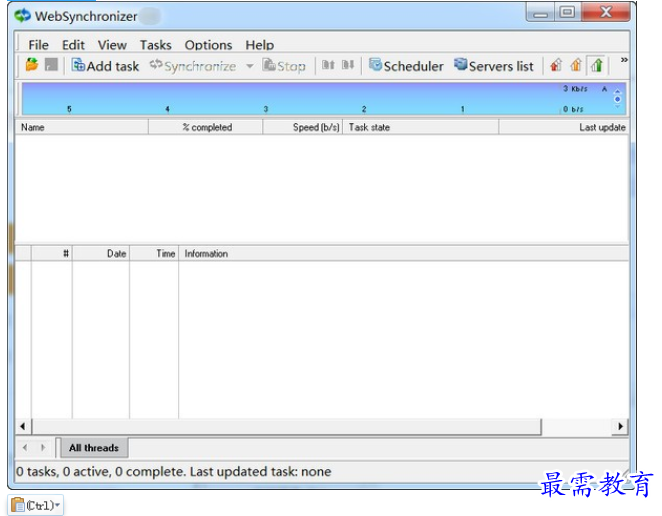Screen dimensions: 662x516
Task: Select the All threads tab
Action: click(94, 448)
